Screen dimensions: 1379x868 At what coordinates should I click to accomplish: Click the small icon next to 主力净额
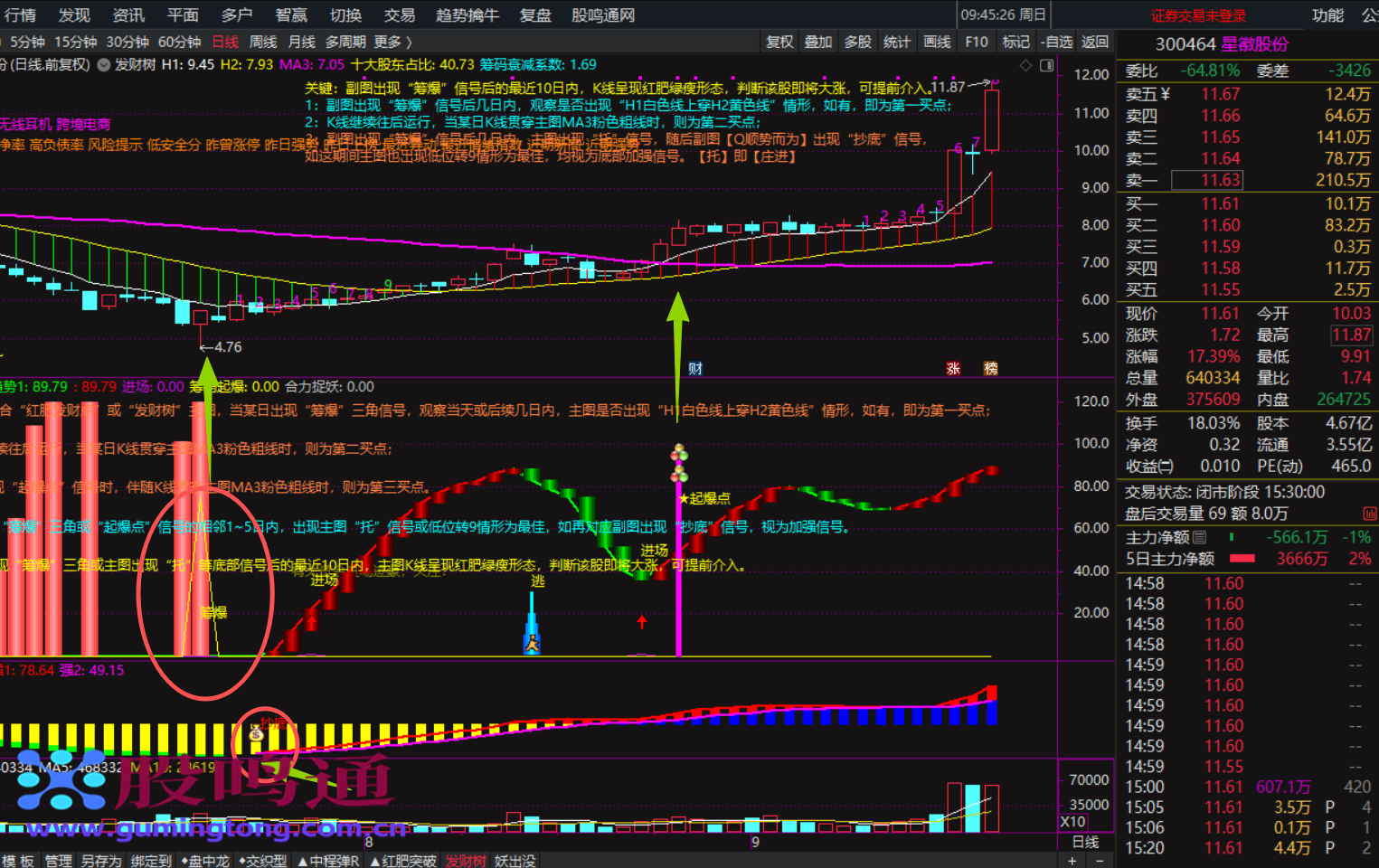1199,537
